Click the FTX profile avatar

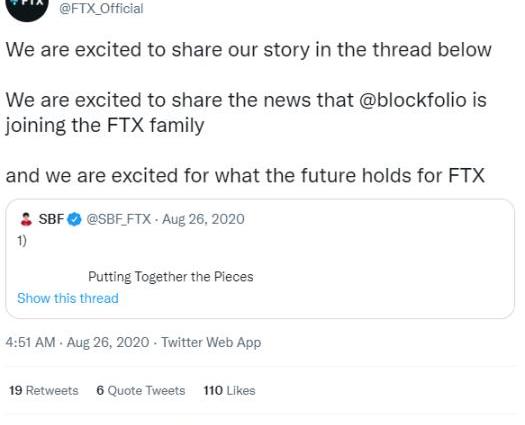click(x=27, y=8)
